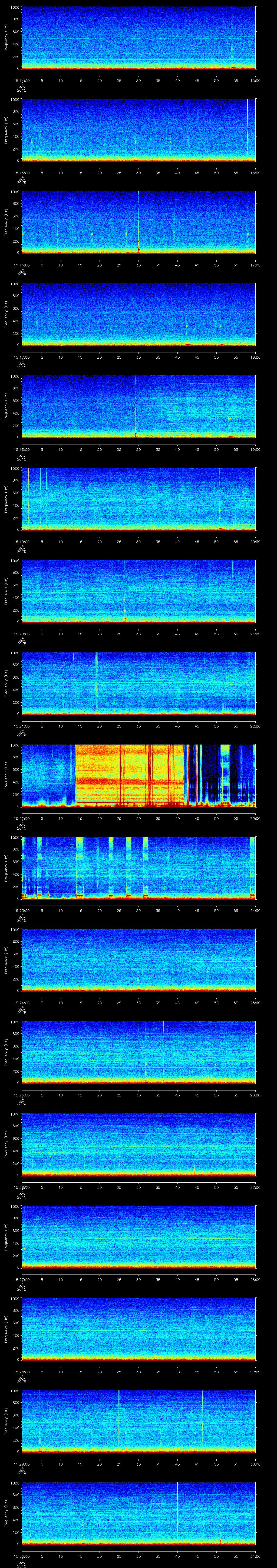
Task: Click the 15:15:00 start time label
Action: click(22, 173)
